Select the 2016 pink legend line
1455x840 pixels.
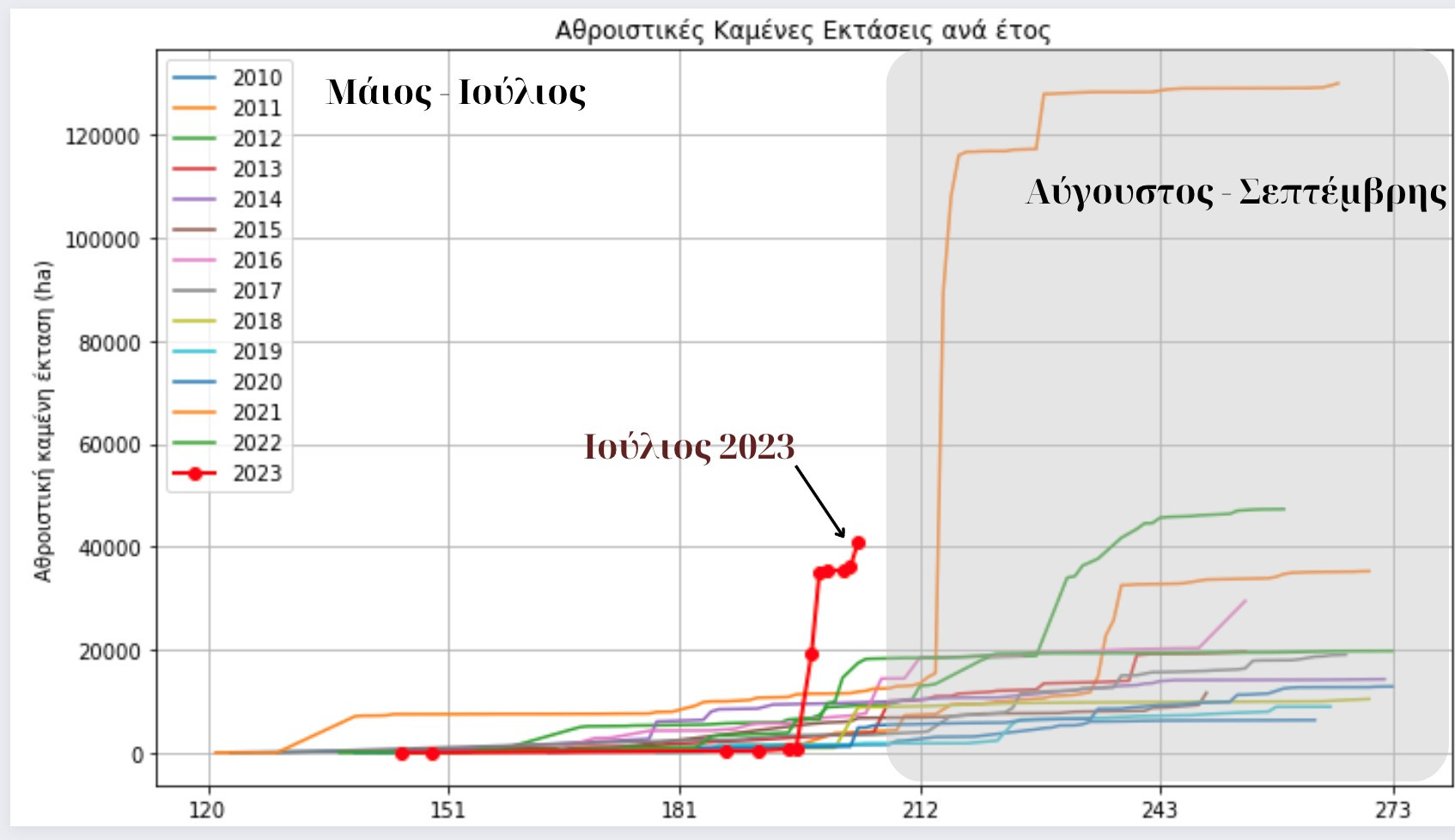click(x=194, y=260)
